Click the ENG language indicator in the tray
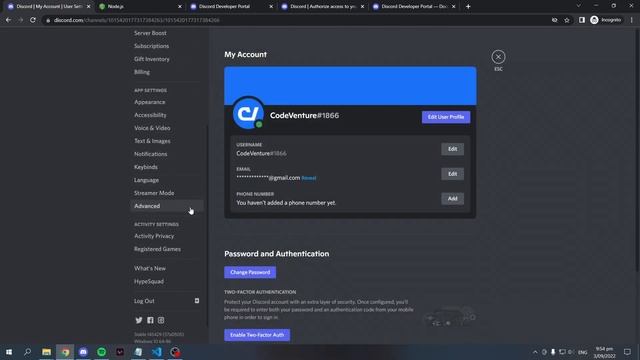 pos(582,352)
